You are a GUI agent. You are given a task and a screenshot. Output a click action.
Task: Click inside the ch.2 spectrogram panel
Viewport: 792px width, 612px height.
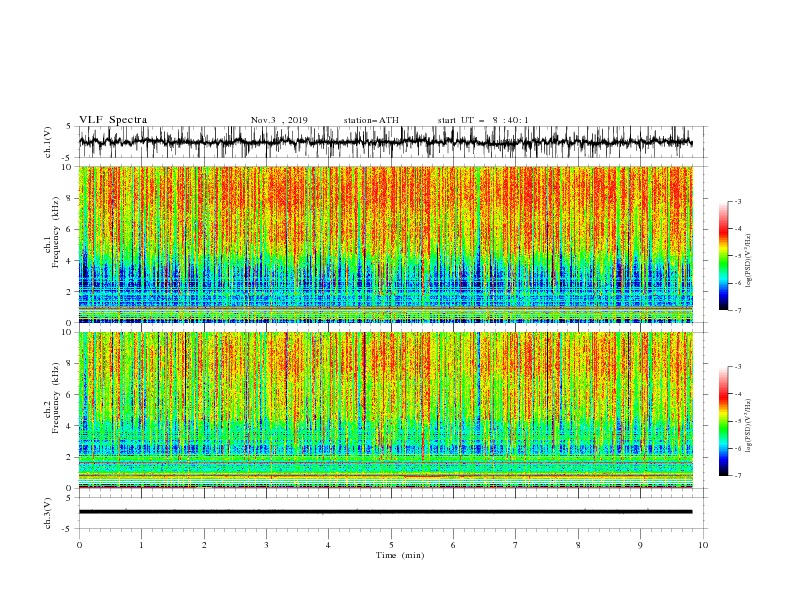point(385,410)
